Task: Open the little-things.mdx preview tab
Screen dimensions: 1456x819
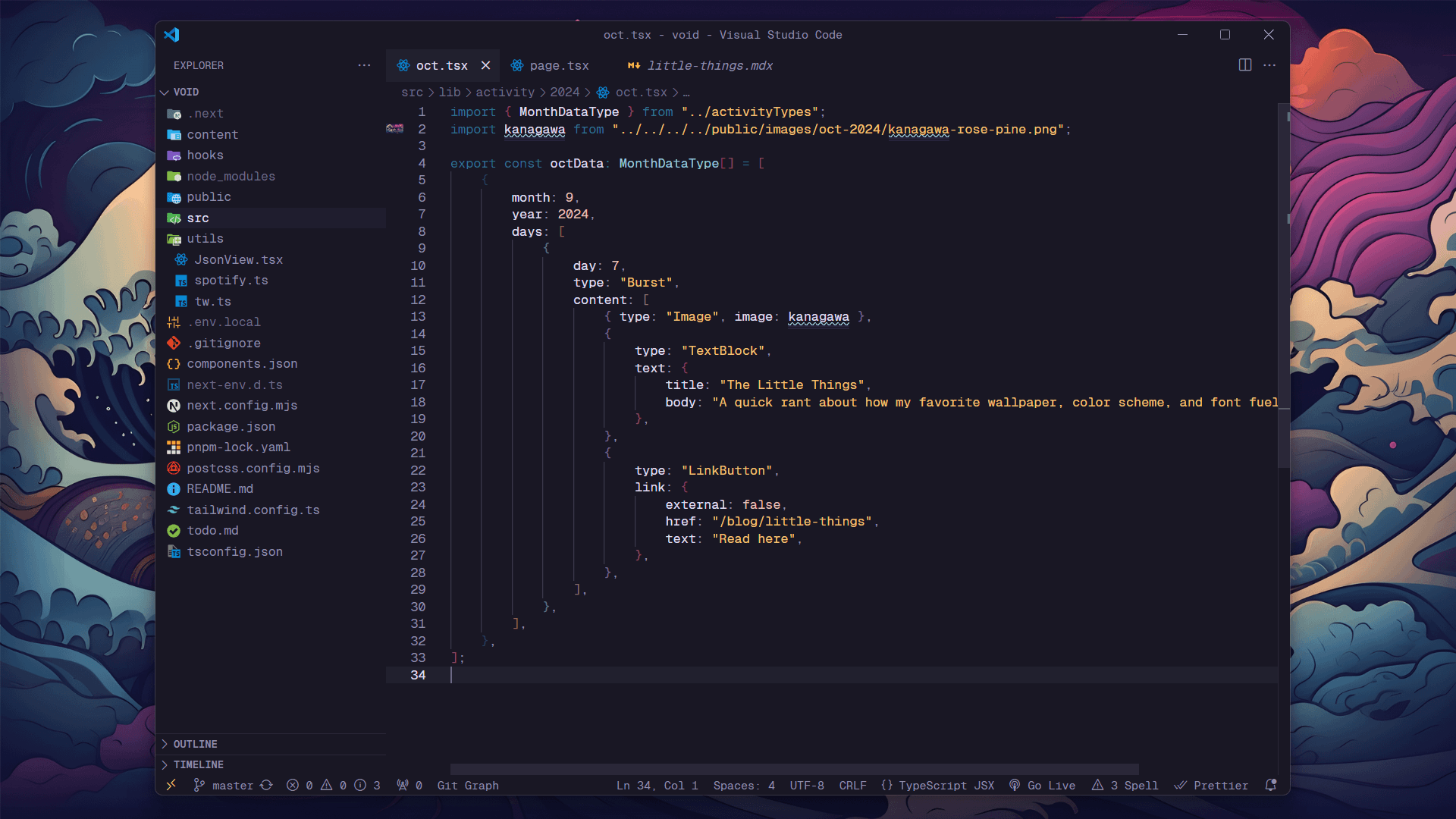Action: 710,65
